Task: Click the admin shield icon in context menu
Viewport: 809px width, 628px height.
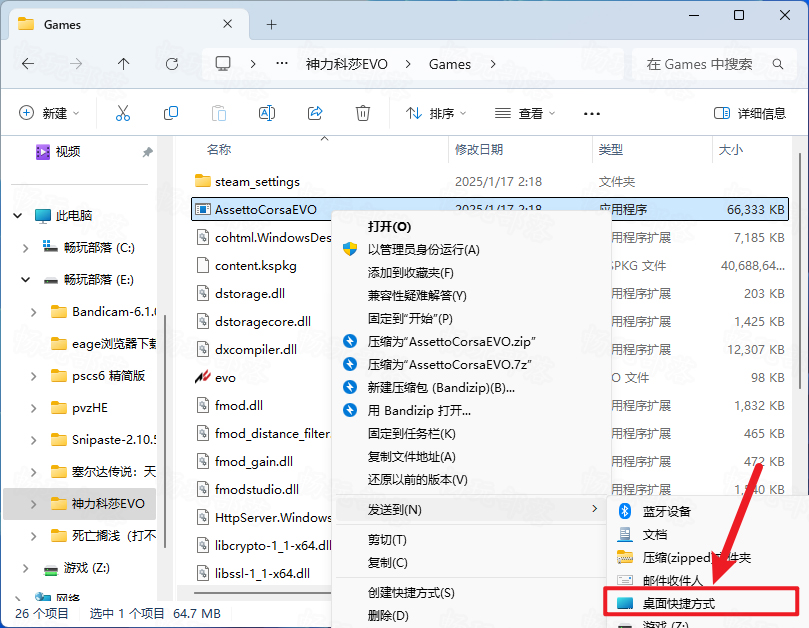Action: click(350, 249)
